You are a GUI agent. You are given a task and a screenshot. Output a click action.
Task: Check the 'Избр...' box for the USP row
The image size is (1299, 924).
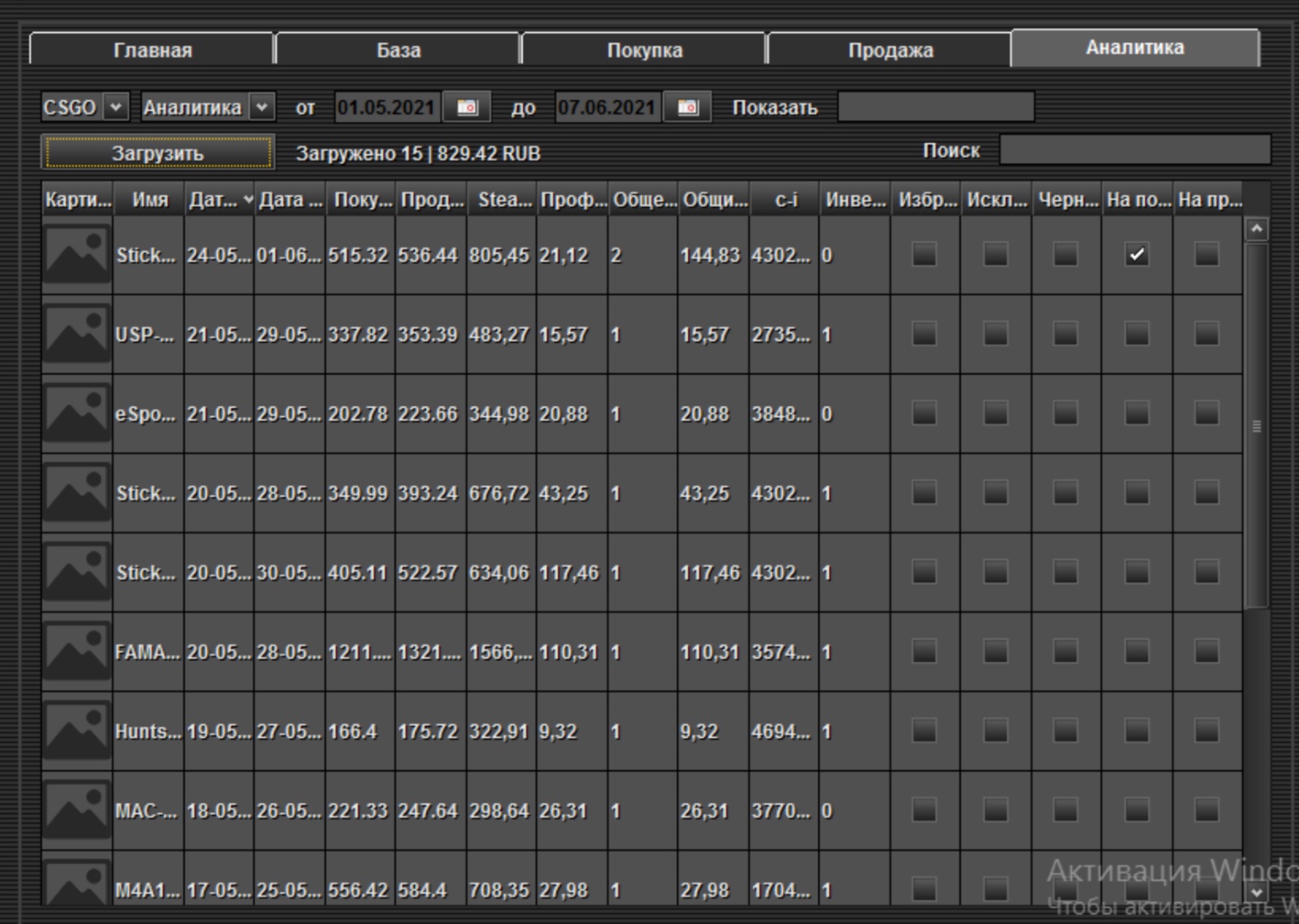click(924, 334)
